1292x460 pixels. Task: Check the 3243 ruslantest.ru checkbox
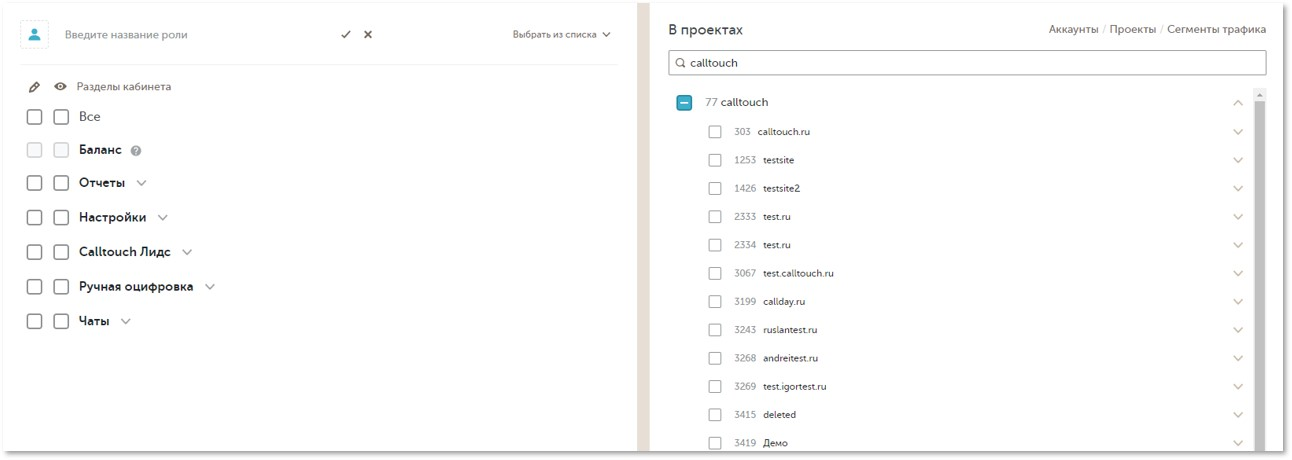click(x=715, y=329)
